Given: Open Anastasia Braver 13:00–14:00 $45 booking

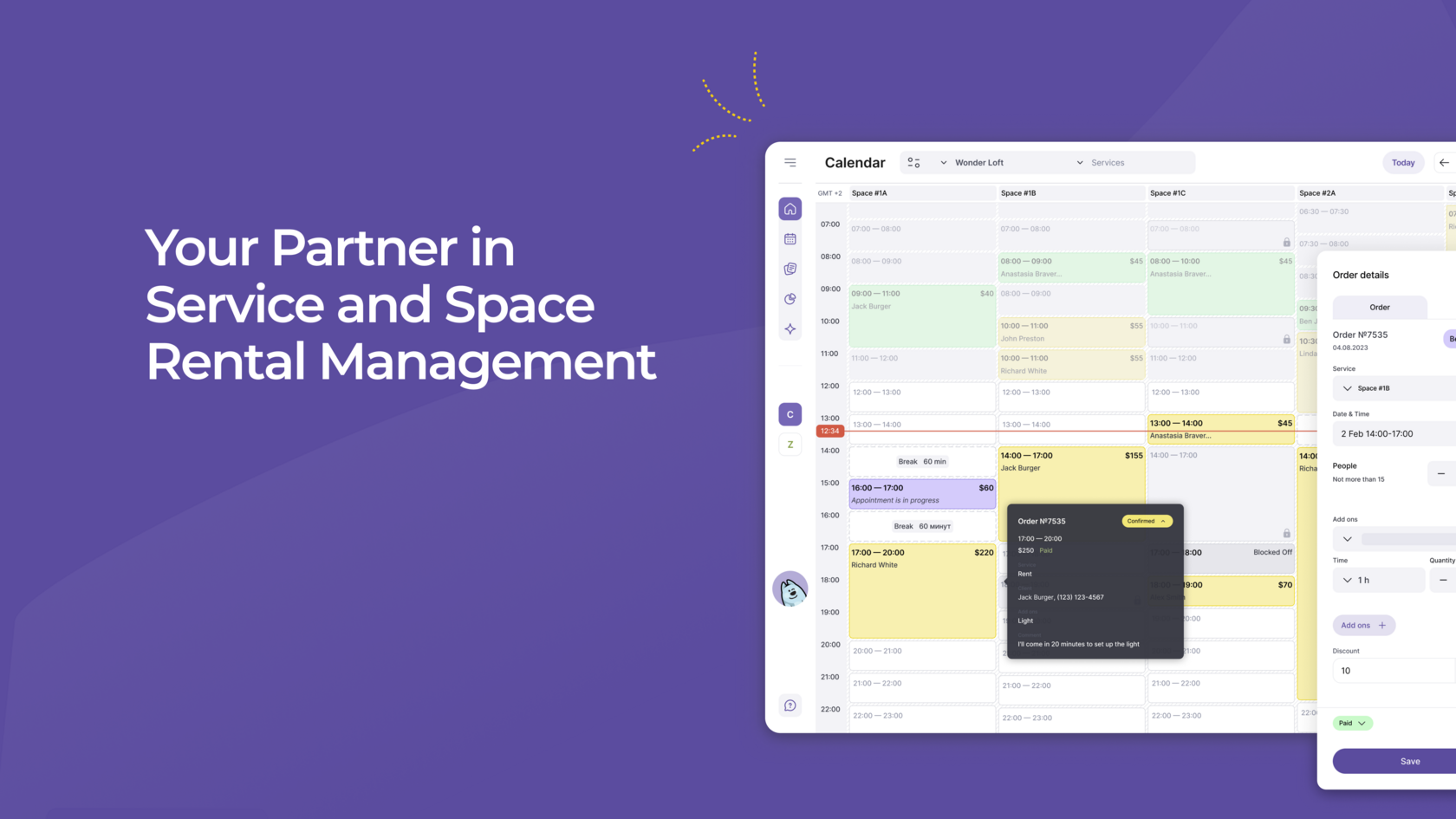Looking at the screenshot, I should click(x=1220, y=429).
